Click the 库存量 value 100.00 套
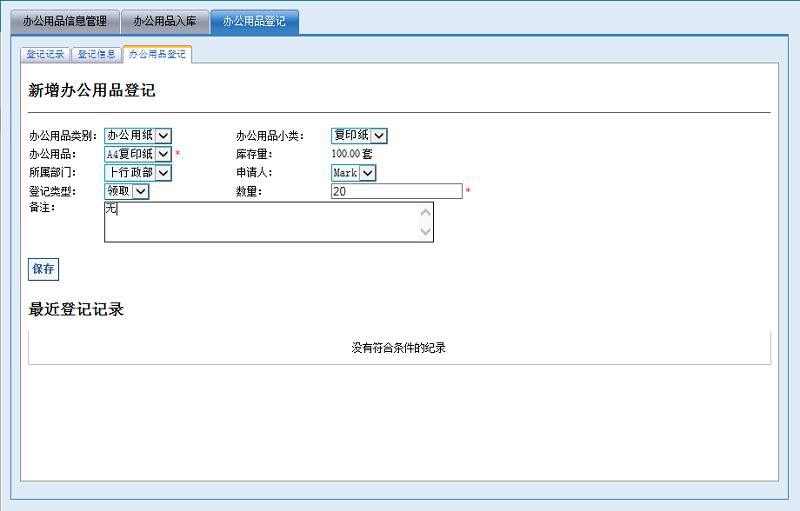The height and width of the screenshot is (511, 800). click(x=352, y=154)
